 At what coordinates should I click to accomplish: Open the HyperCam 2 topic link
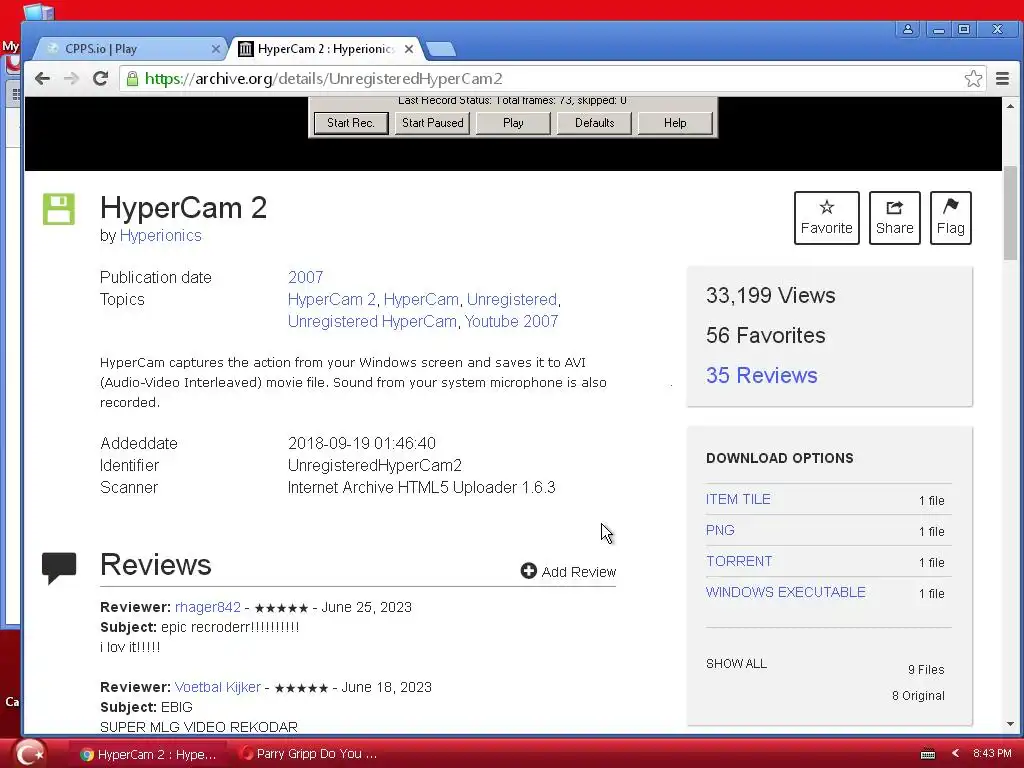(x=332, y=300)
